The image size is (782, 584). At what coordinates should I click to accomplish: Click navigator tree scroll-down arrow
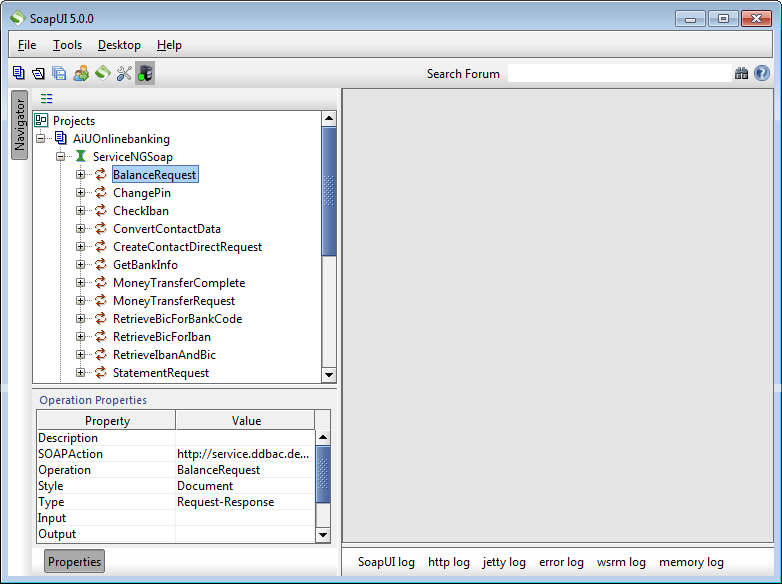(329, 375)
